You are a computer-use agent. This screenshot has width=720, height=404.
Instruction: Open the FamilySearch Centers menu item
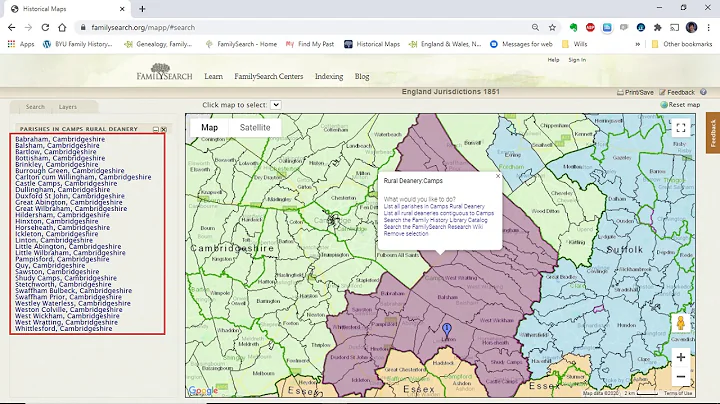click(x=269, y=76)
